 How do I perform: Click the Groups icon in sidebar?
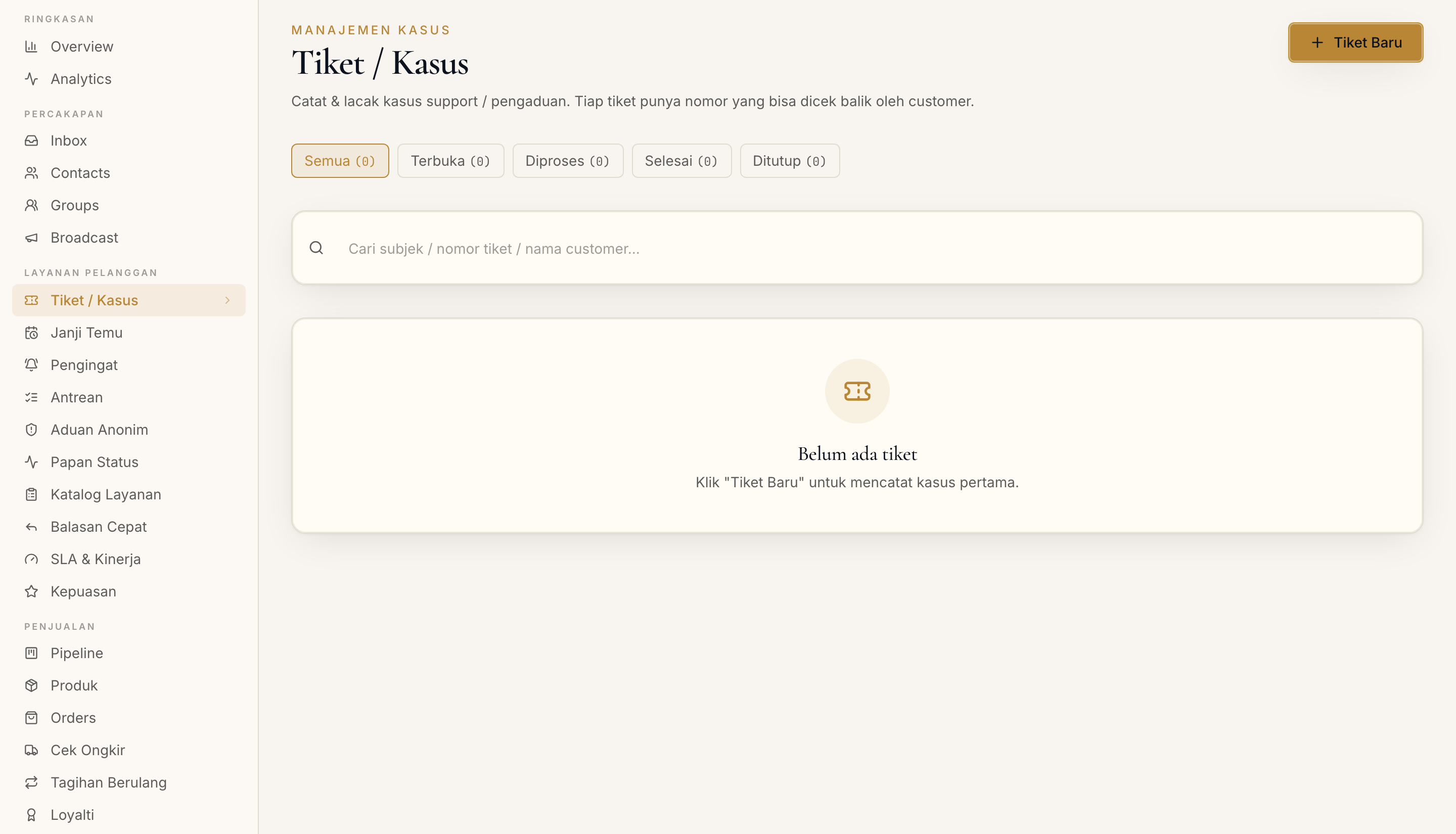pyautogui.click(x=31, y=205)
